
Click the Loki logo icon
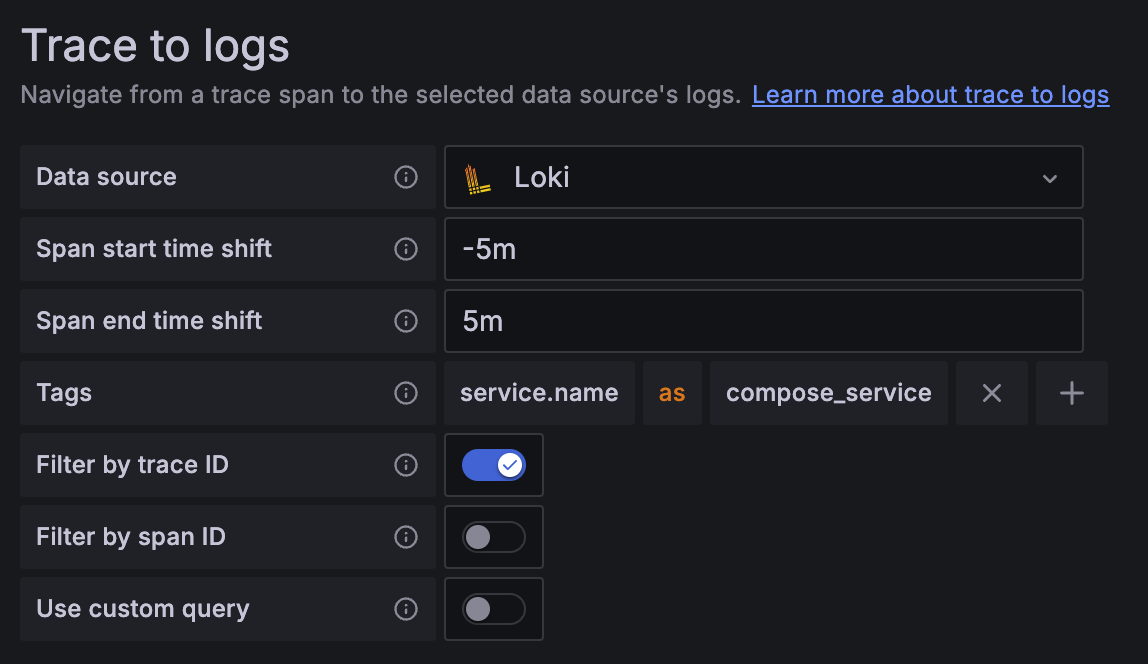(x=478, y=178)
